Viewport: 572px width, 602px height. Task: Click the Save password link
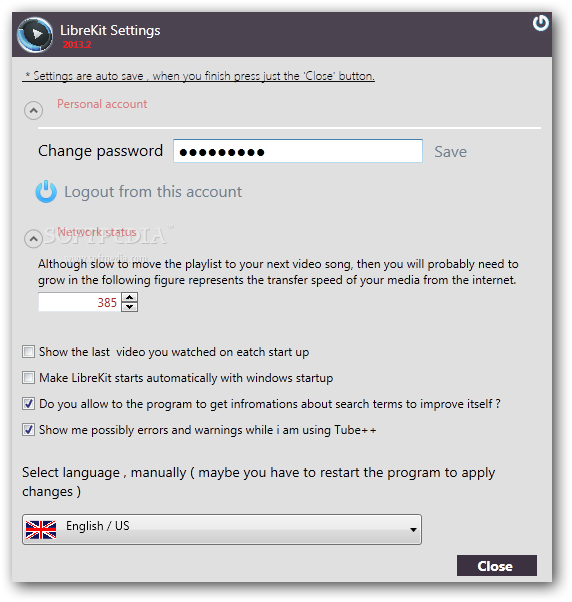[450, 152]
